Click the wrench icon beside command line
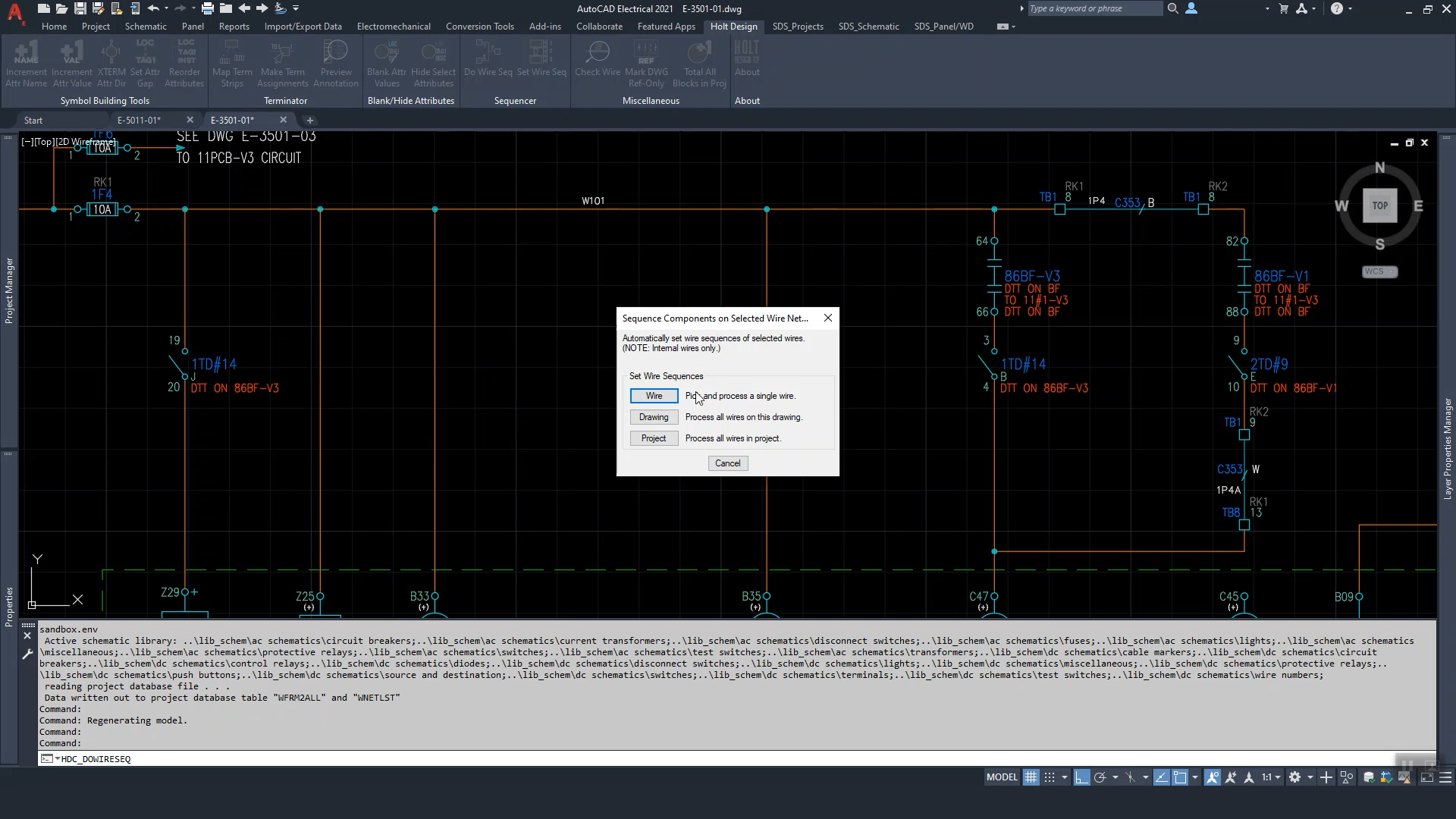This screenshot has width=1456, height=819. [x=27, y=654]
